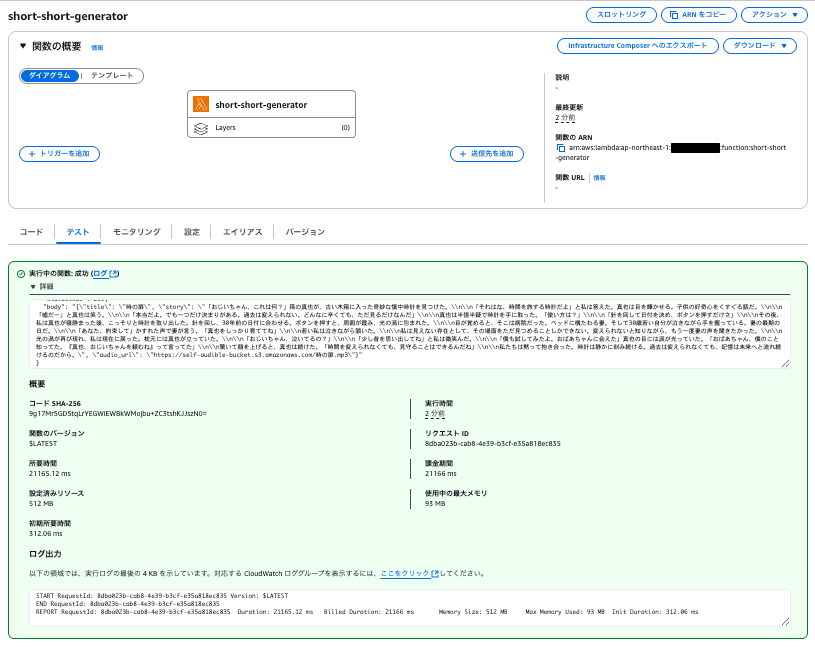815x647 pixels.
Task: Click the コード SHA-256 hash value
Action: click(x=118, y=414)
